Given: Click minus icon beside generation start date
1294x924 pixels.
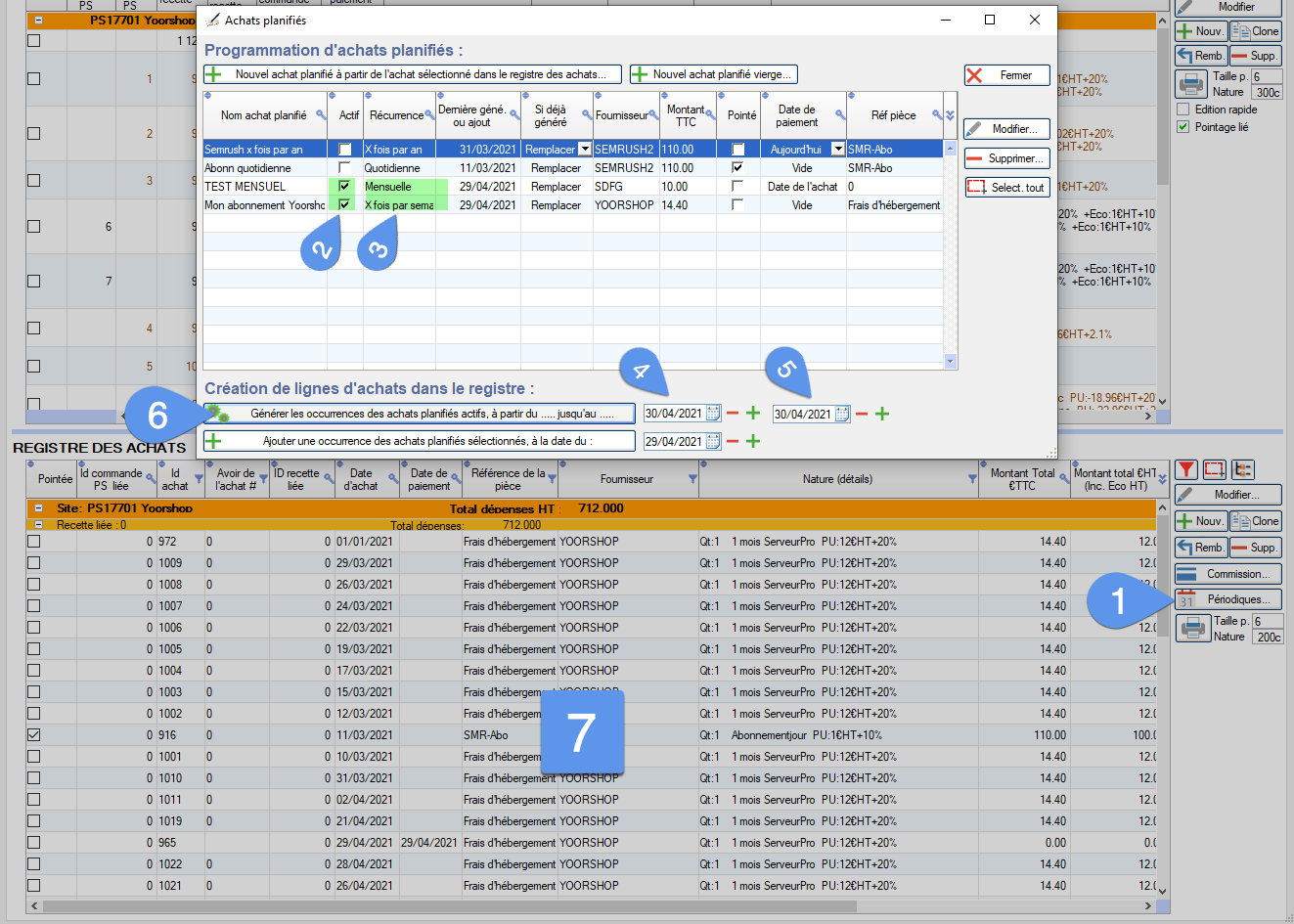Looking at the screenshot, I should coord(733,414).
